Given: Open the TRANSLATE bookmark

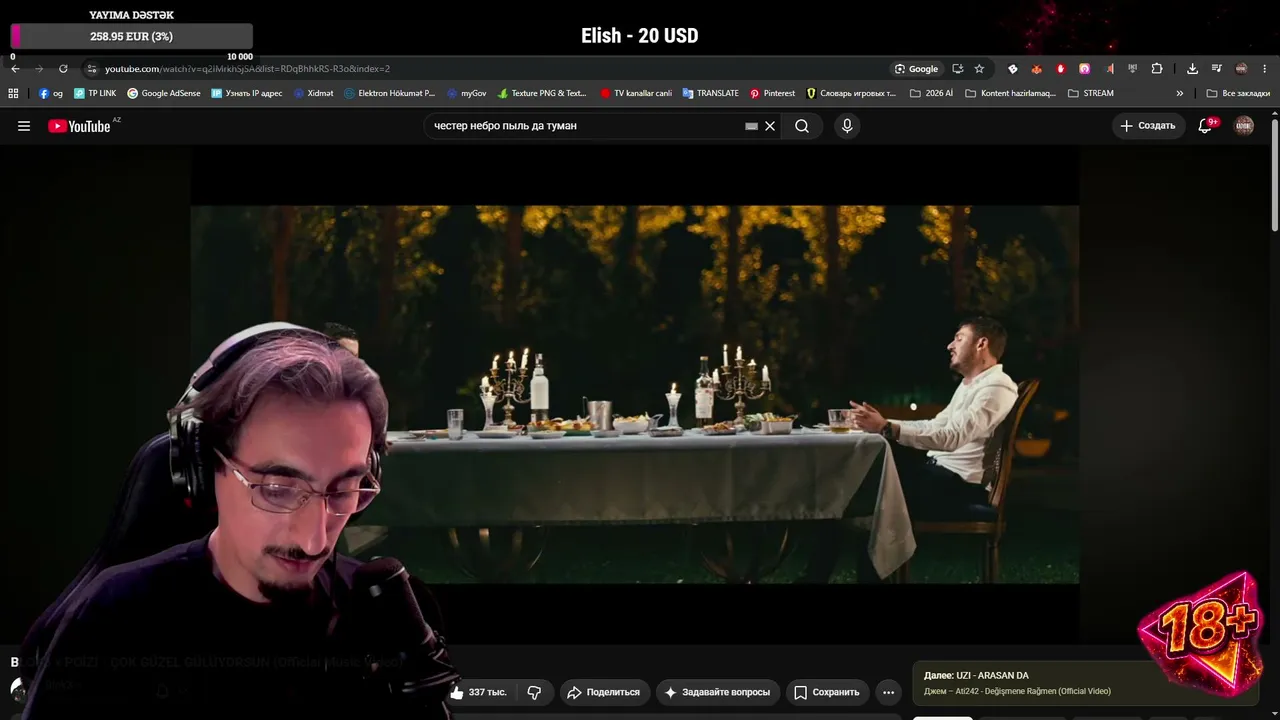Looking at the screenshot, I should (711, 93).
